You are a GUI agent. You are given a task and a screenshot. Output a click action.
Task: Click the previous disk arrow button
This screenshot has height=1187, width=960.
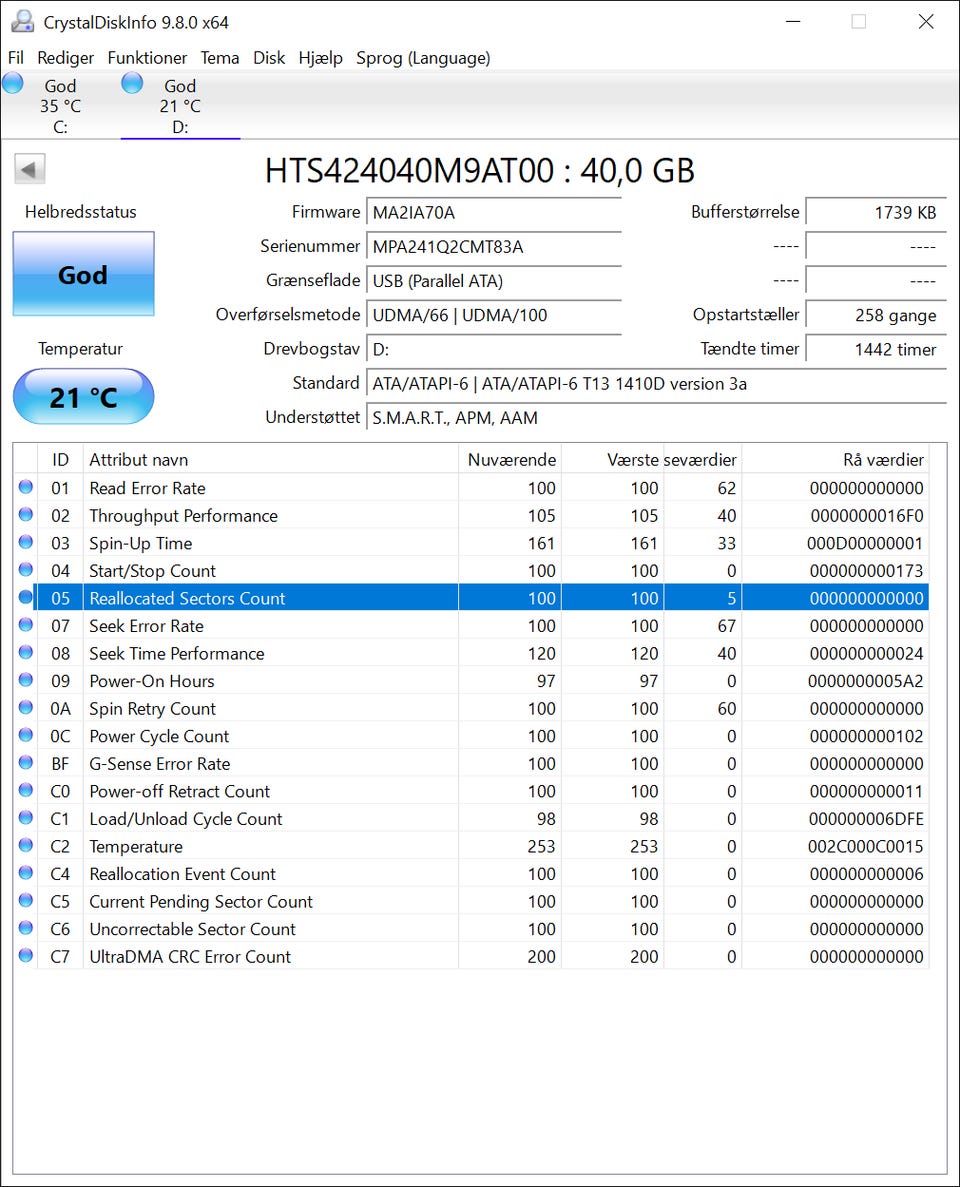coord(30,170)
